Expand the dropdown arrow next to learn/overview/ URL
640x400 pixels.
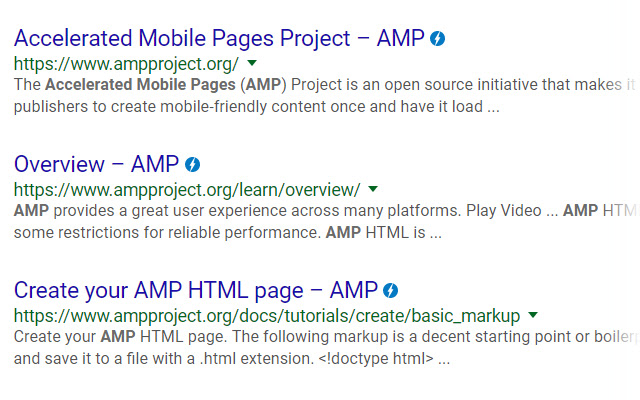pyautogui.click(x=373, y=189)
